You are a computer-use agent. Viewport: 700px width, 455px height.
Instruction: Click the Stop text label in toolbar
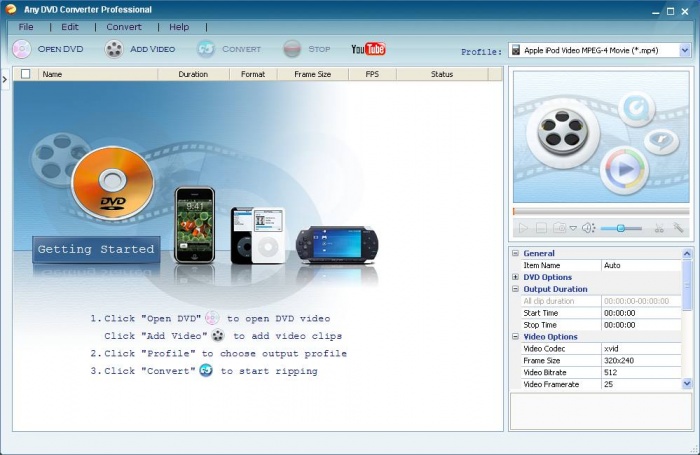(x=319, y=49)
